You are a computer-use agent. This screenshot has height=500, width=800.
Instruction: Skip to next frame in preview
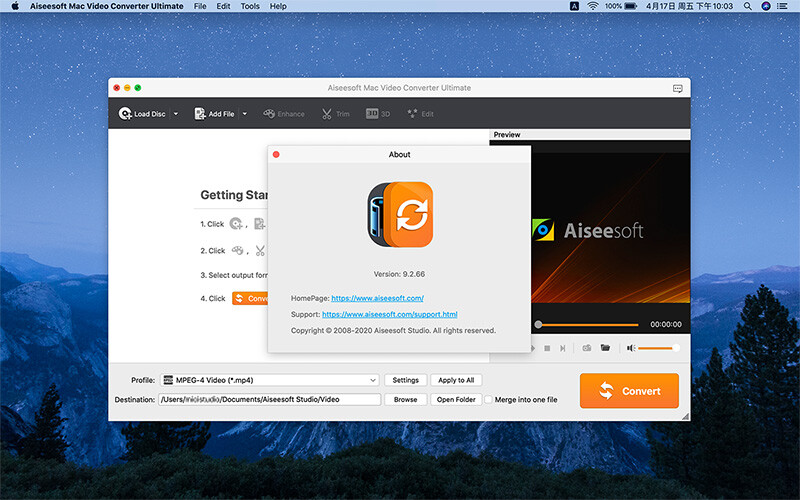coord(562,348)
